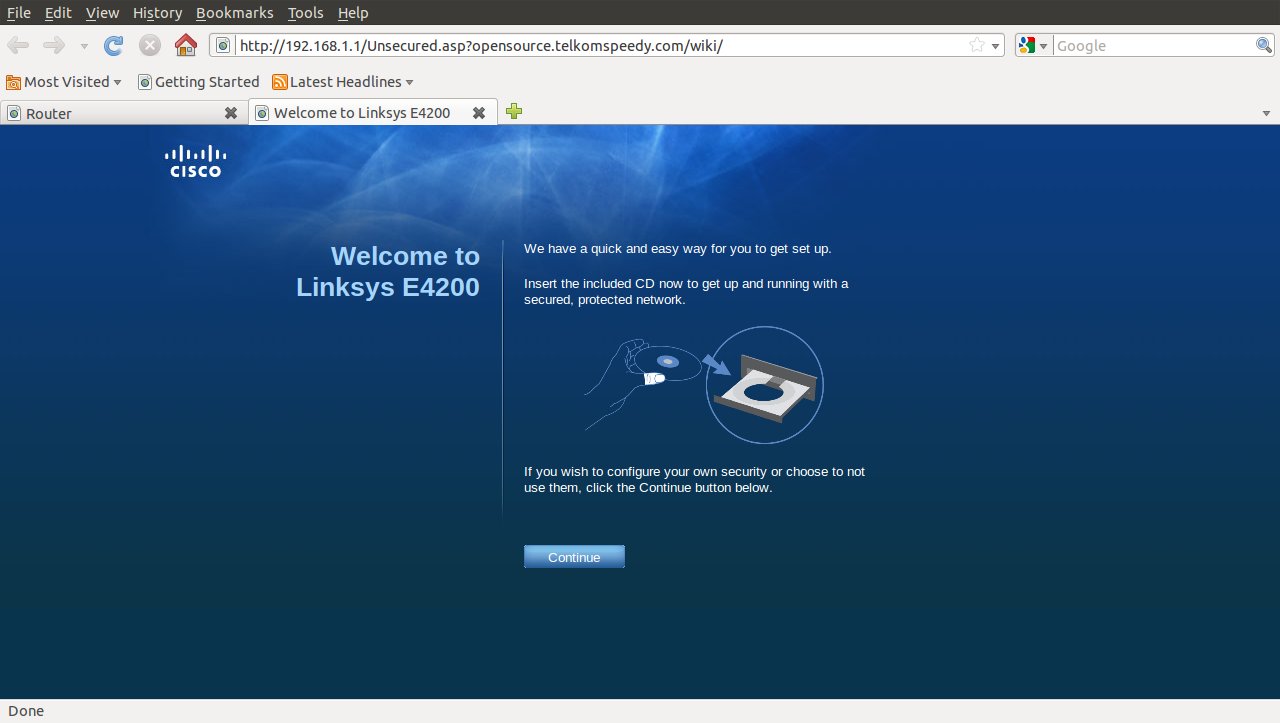Screen dimensions: 1280x723
Task: Close the Welcome to Linksys E4200 tab
Action: [479, 113]
